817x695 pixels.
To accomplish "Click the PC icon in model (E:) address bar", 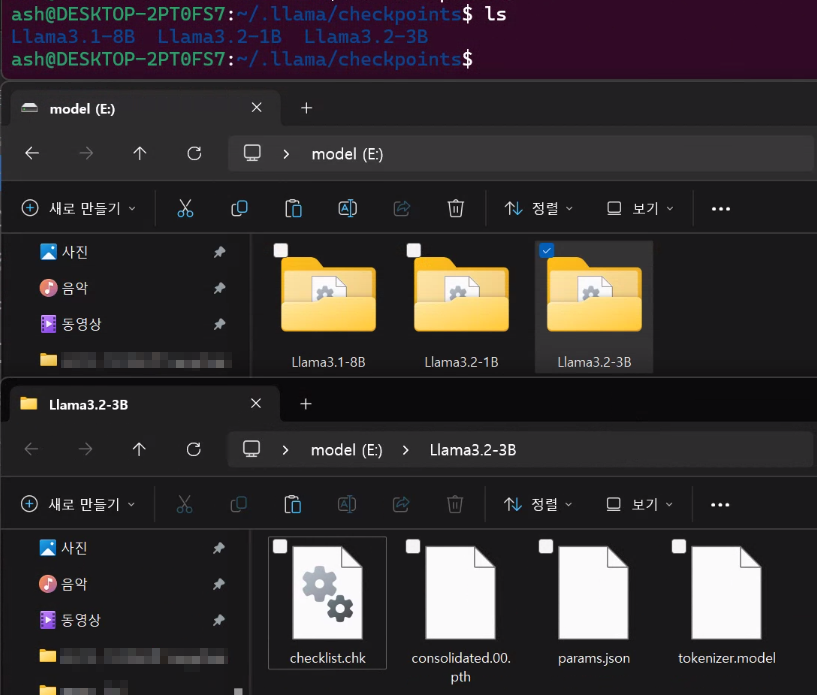I will tap(252, 153).
